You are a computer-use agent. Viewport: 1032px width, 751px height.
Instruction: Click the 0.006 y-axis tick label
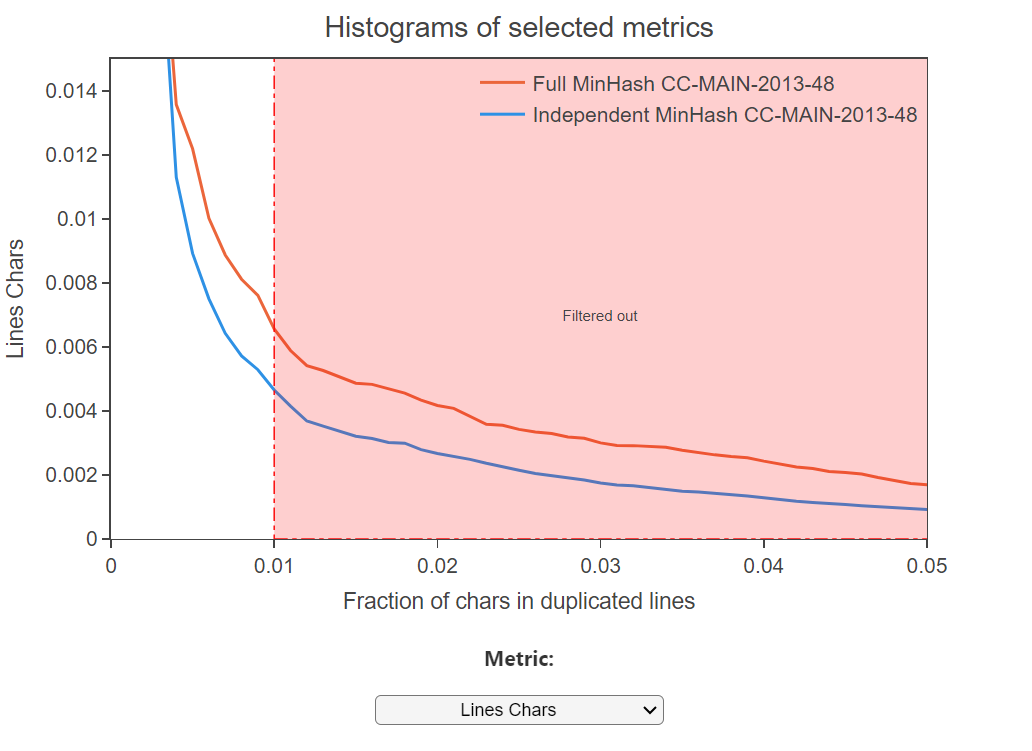[x=72, y=347]
